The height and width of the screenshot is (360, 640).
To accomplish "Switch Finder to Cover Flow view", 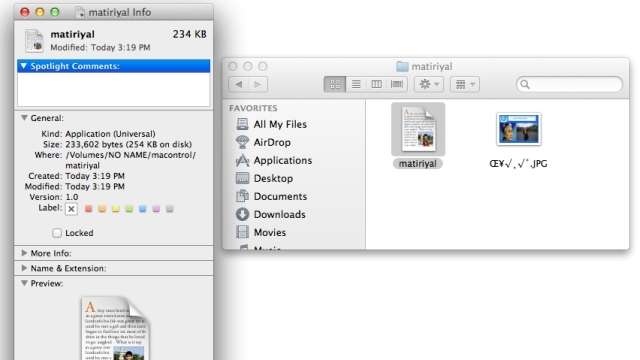I will point(396,84).
